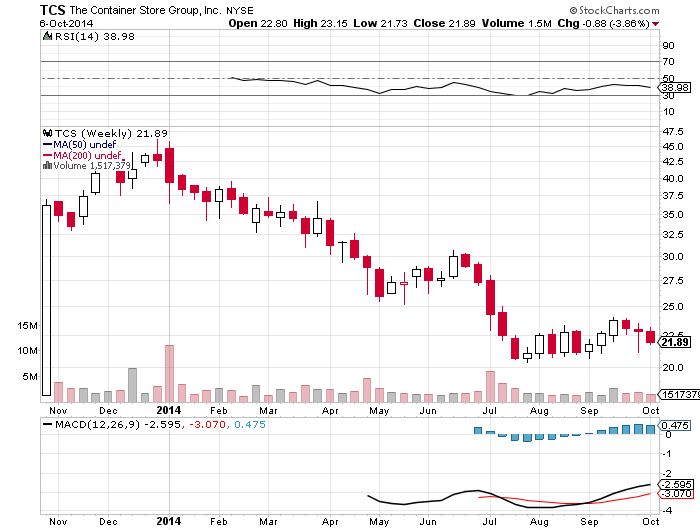The width and height of the screenshot is (700, 530).
Task: Click the 21.89 last price tag
Action: coord(675,342)
